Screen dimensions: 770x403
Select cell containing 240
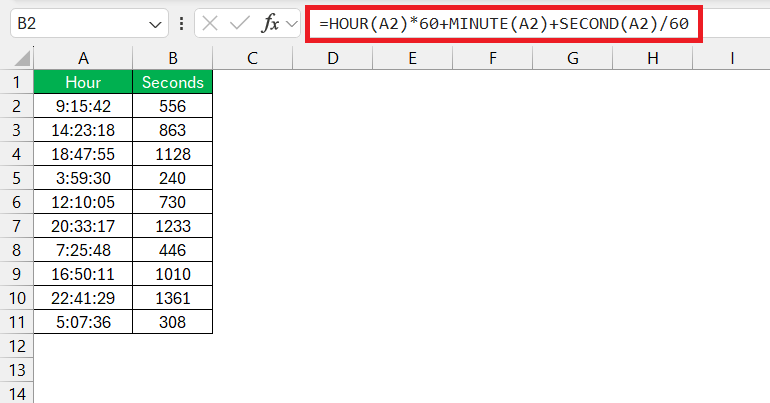point(172,178)
